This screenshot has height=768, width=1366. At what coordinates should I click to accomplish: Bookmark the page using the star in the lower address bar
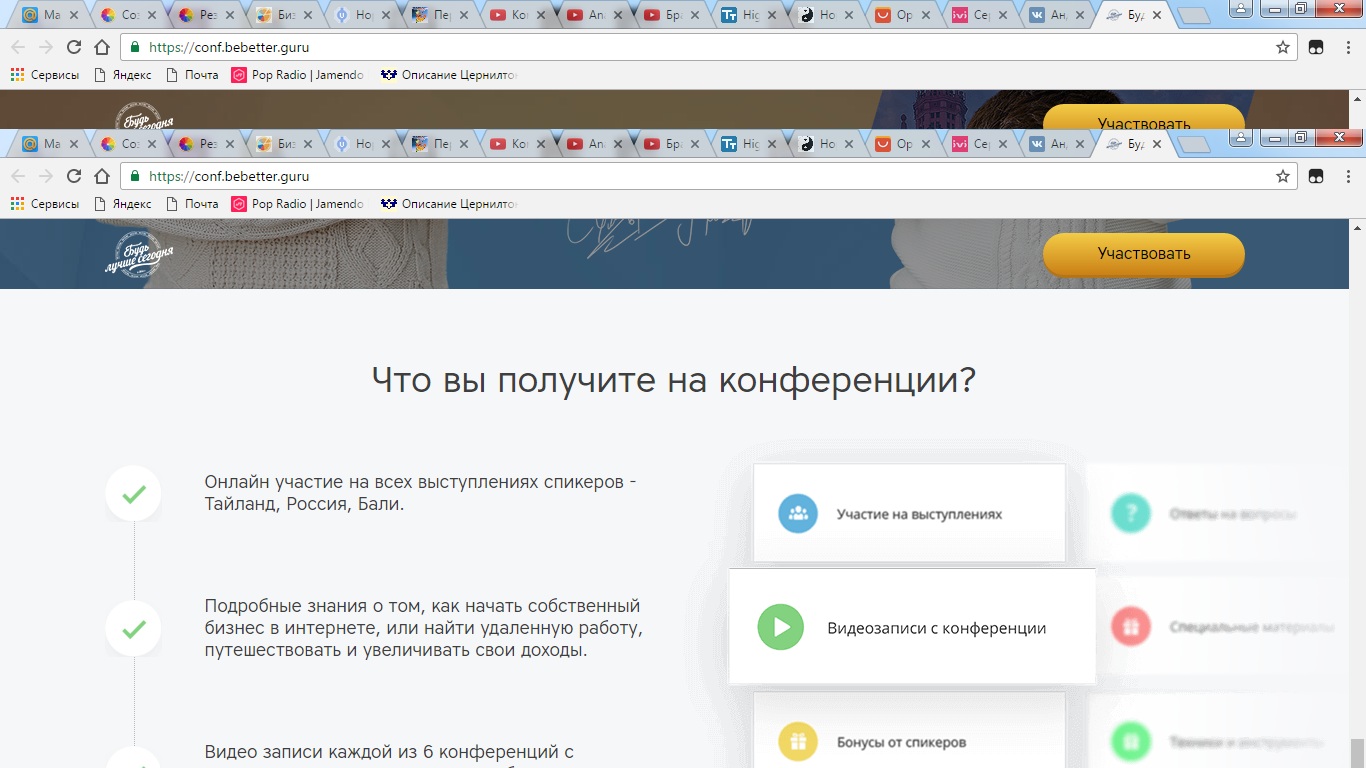[x=1283, y=176]
